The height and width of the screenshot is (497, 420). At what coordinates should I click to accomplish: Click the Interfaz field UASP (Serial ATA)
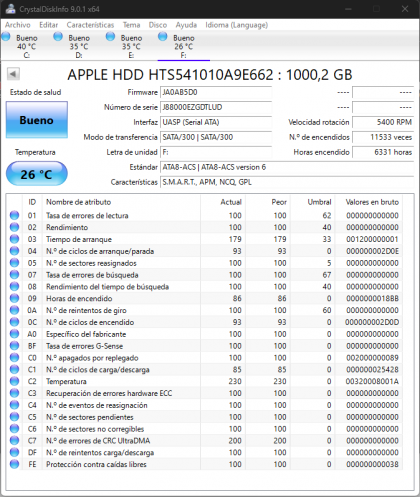pos(216,122)
